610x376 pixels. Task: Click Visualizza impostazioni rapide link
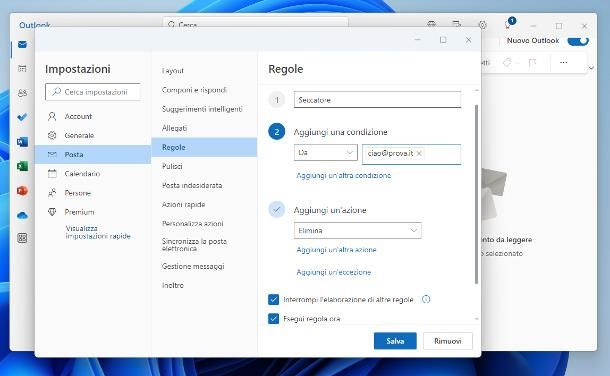98,232
